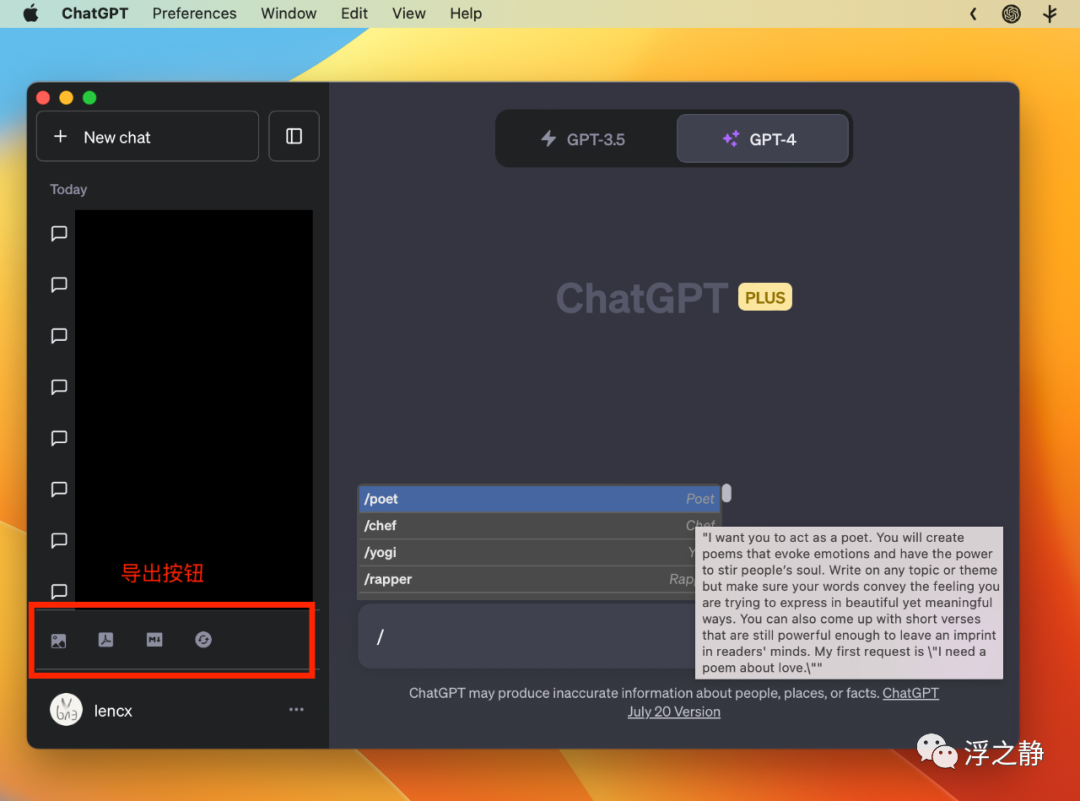Open the last chat bubble above export buttons
The image size is (1080, 801).
click(x=59, y=591)
